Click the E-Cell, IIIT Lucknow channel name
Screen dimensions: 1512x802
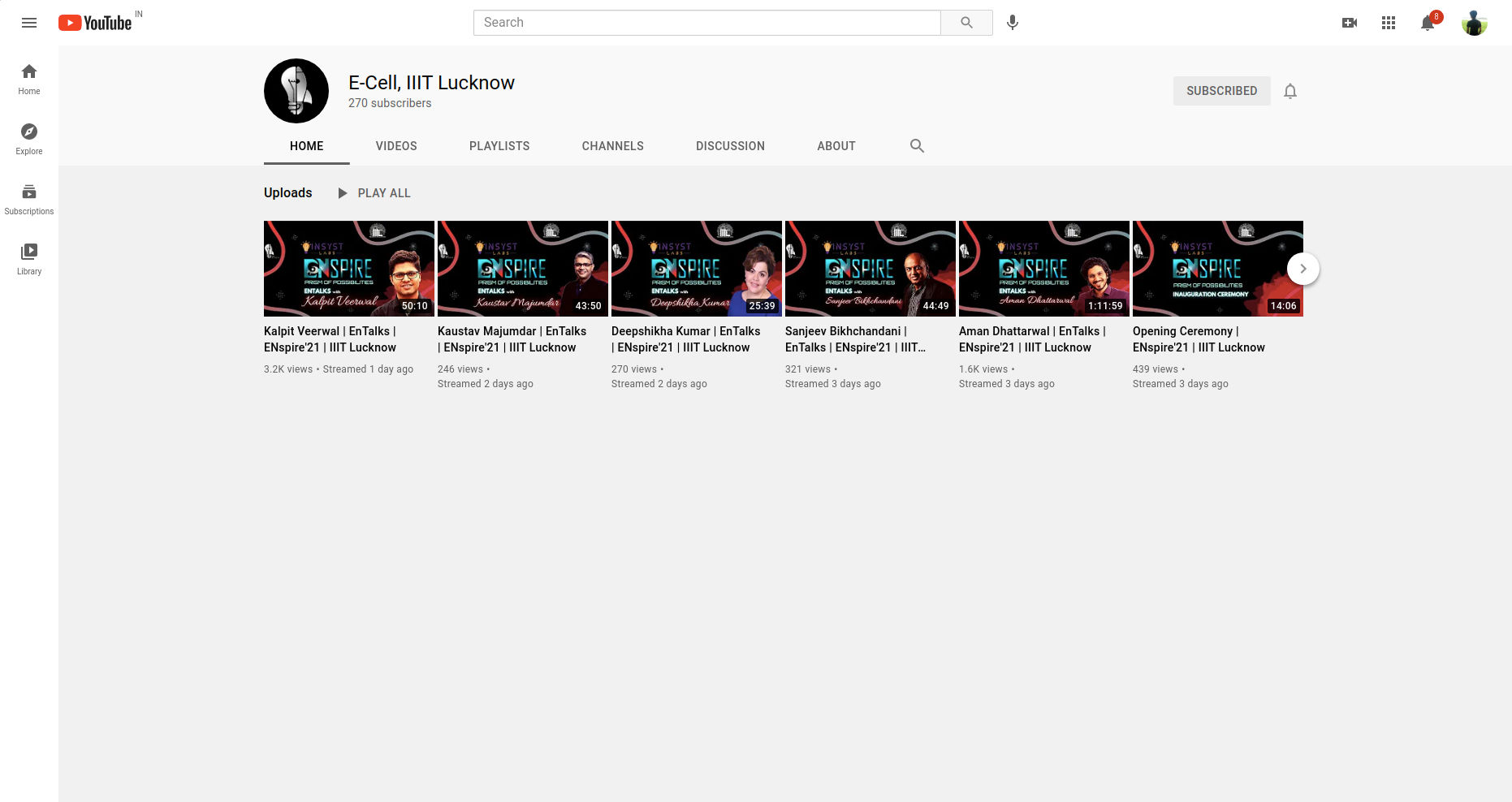click(431, 83)
